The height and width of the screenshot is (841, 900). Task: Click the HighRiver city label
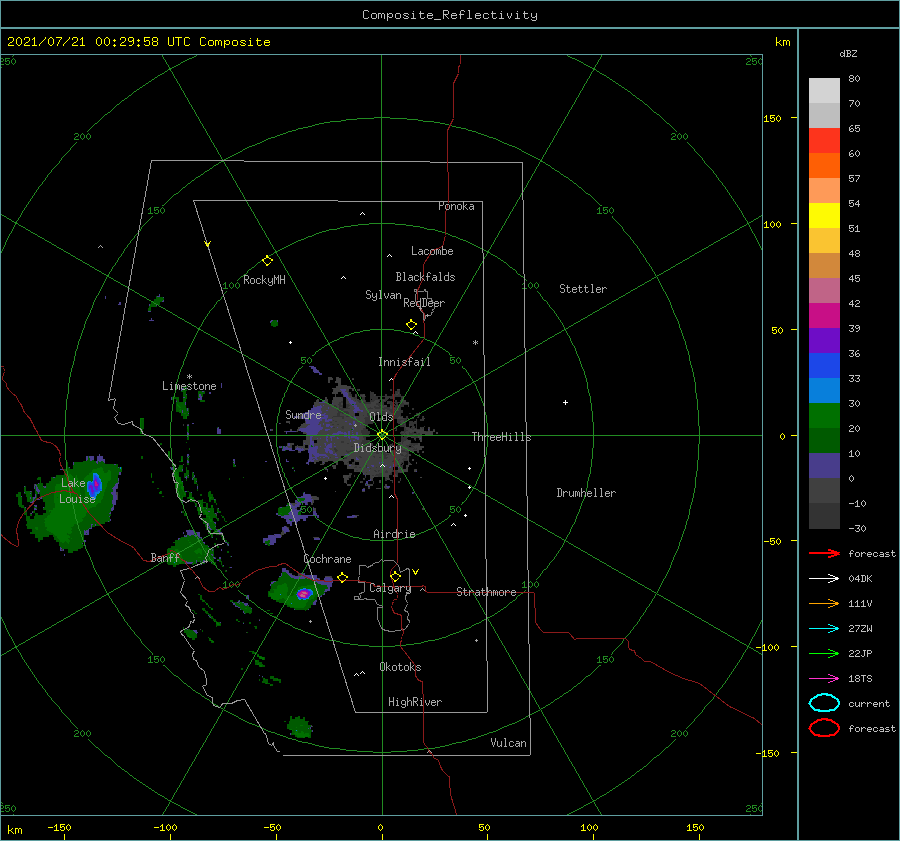point(415,702)
